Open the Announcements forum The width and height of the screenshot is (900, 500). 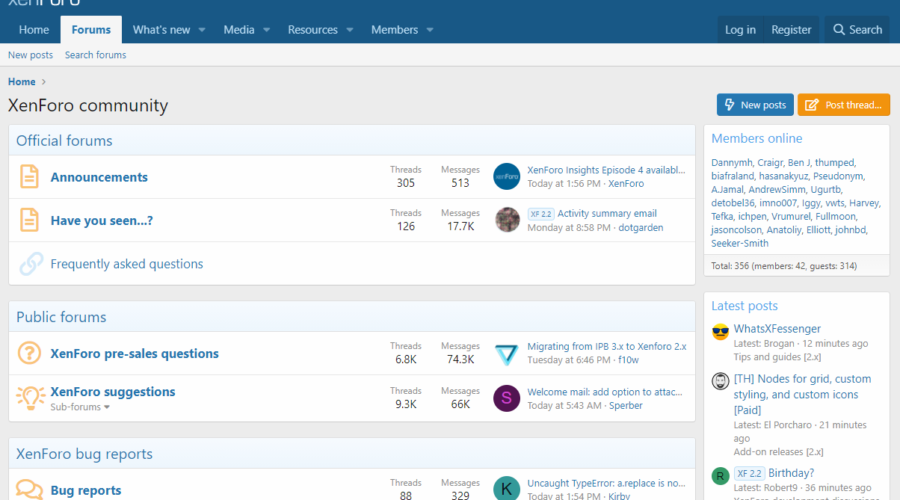[x=99, y=177]
